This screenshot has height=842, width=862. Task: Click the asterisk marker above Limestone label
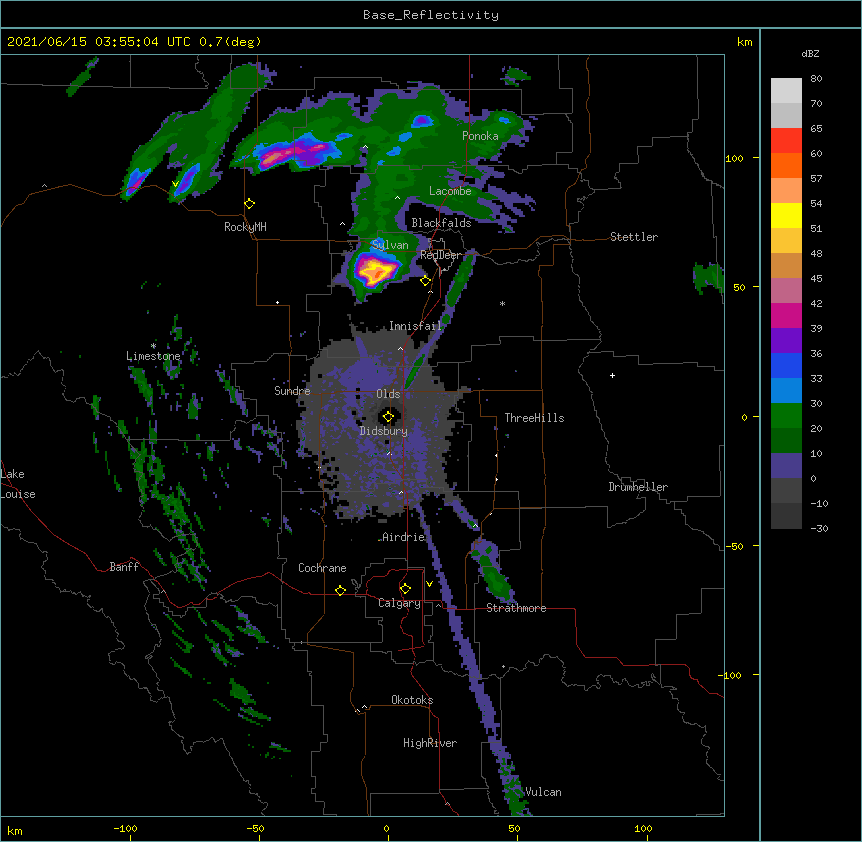[x=153, y=346]
